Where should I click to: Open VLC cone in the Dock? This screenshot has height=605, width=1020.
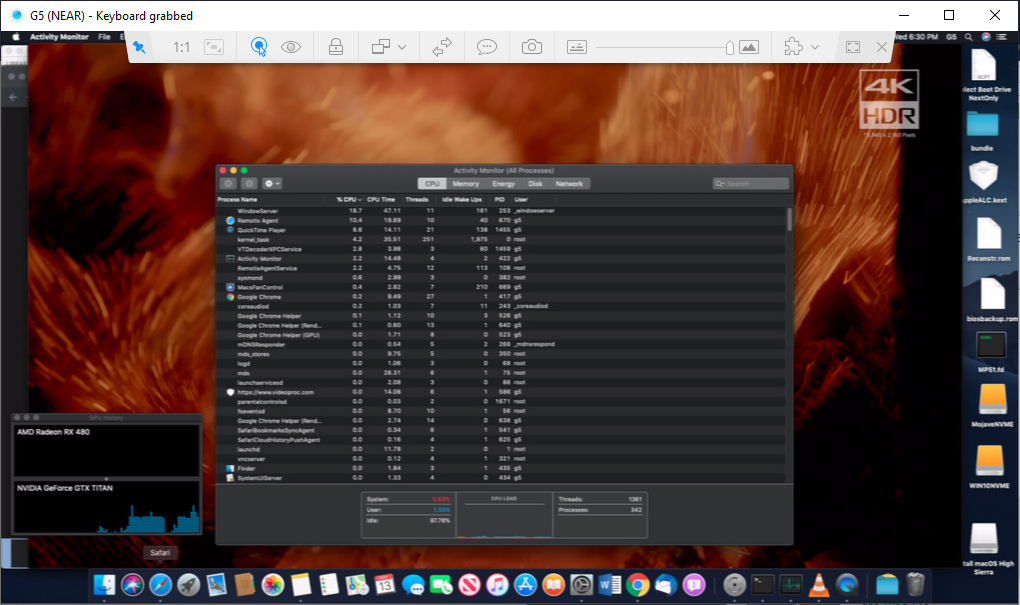818,585
